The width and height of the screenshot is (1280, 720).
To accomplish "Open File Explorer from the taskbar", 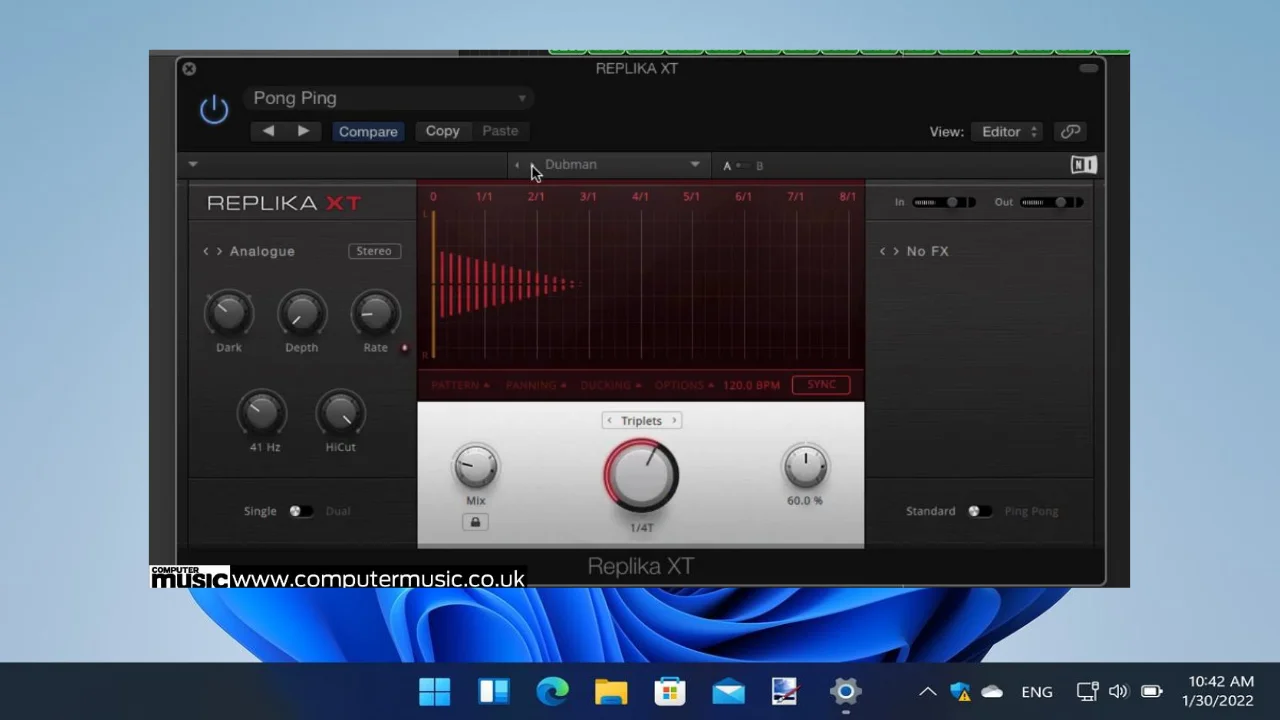I will (611, 691).
